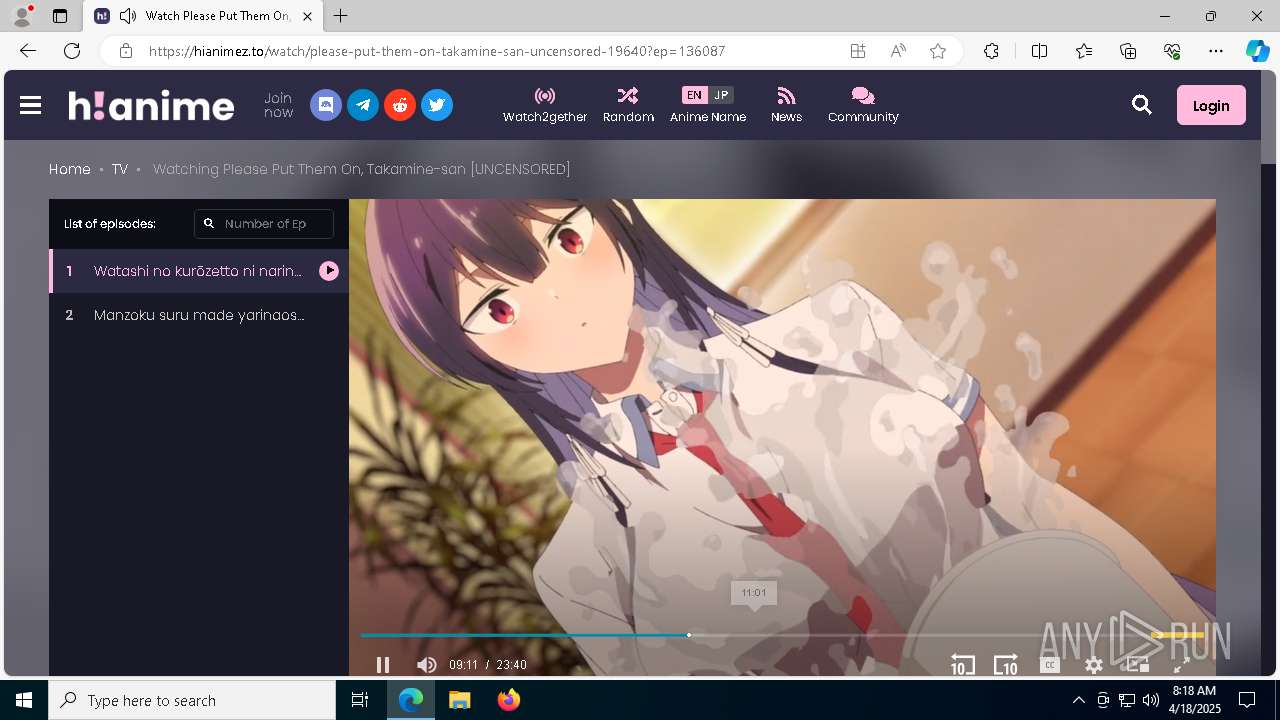Switch anime name language to JP
Viewport: 1280px width, 720px height.
tap(721, 95)
